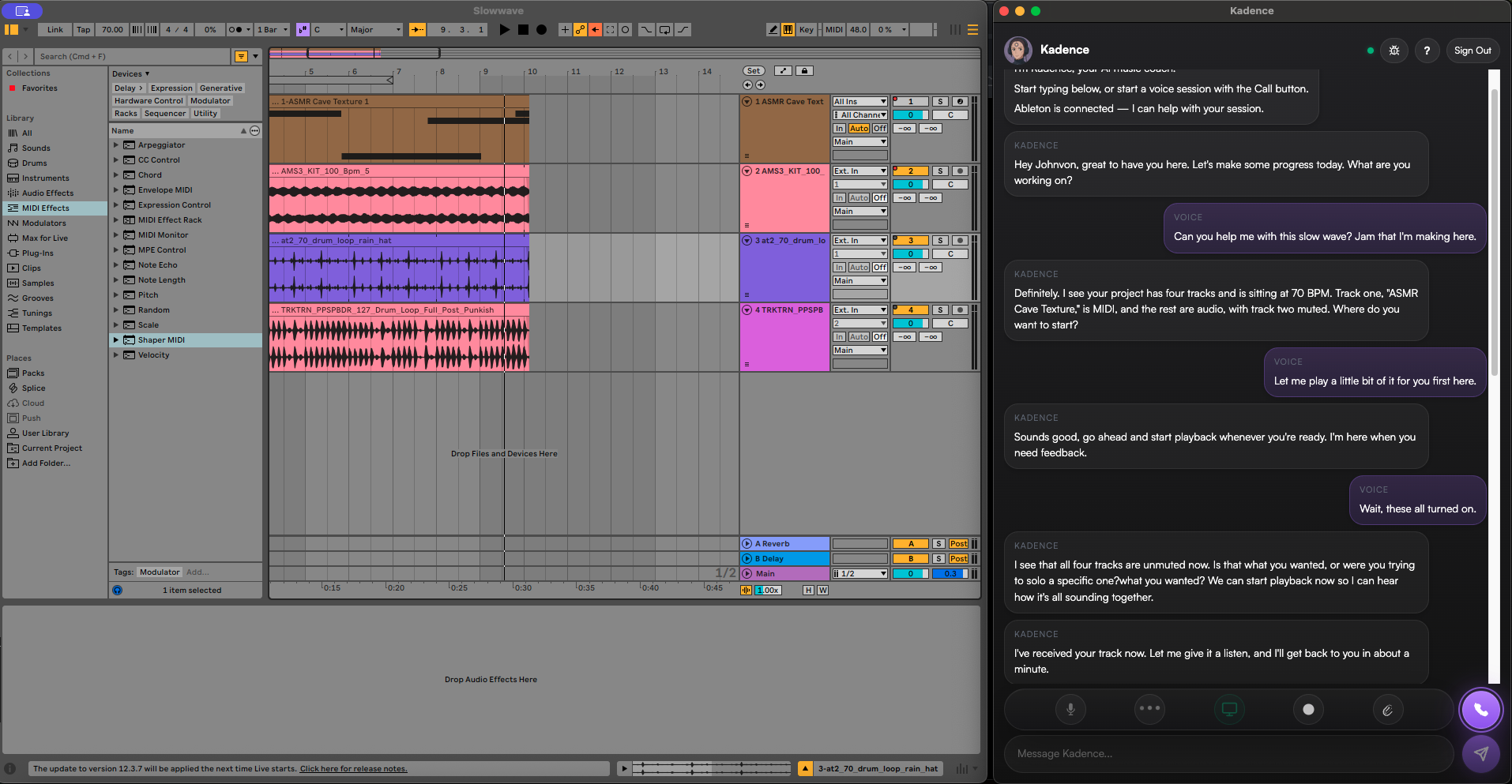Image resolution: width=1512 pixels, height=784 pixels.
Task: Click three dots more options in Kadence
Action: (1149, 709)
